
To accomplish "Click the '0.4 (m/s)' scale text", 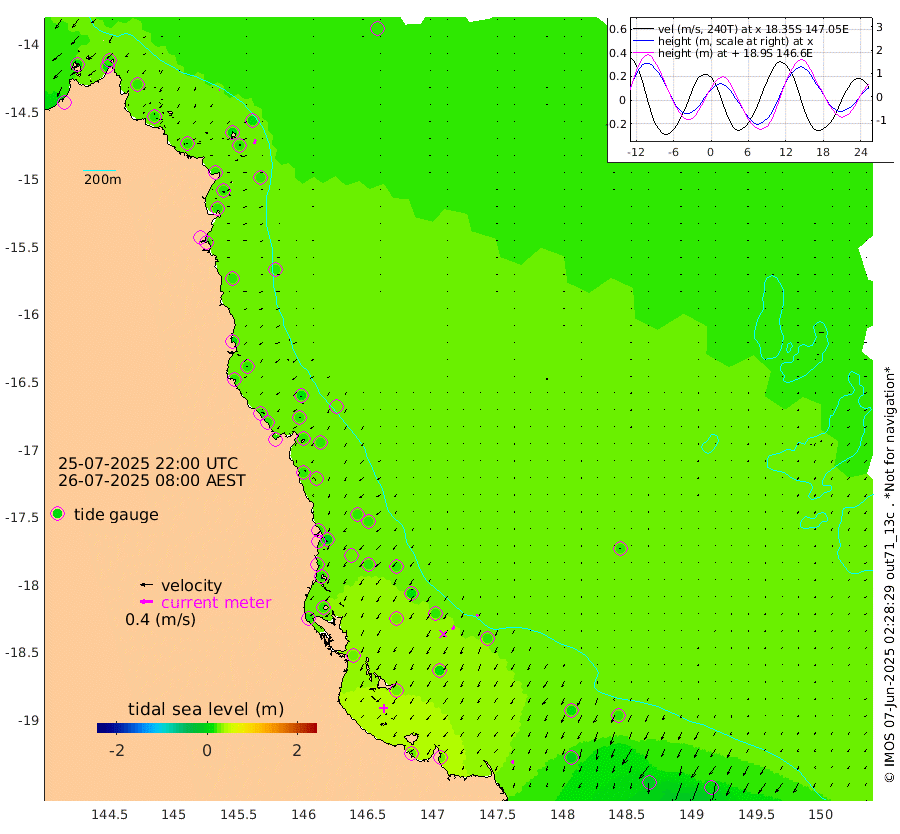I will pos(160,619).
